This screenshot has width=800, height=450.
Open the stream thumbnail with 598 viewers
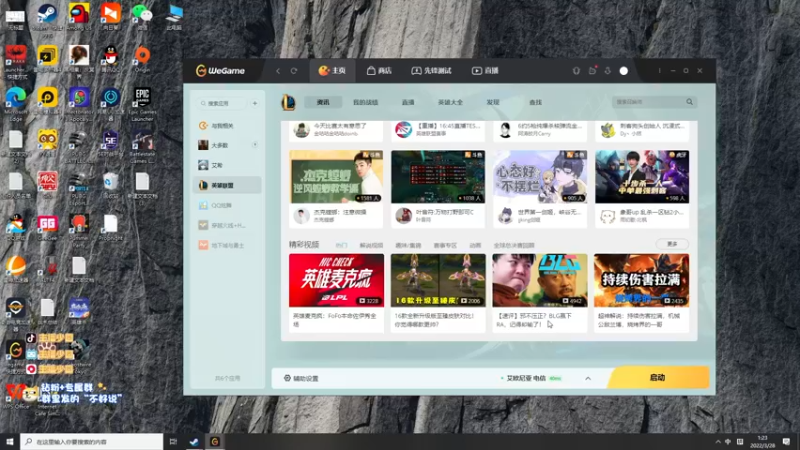point(642,177)
